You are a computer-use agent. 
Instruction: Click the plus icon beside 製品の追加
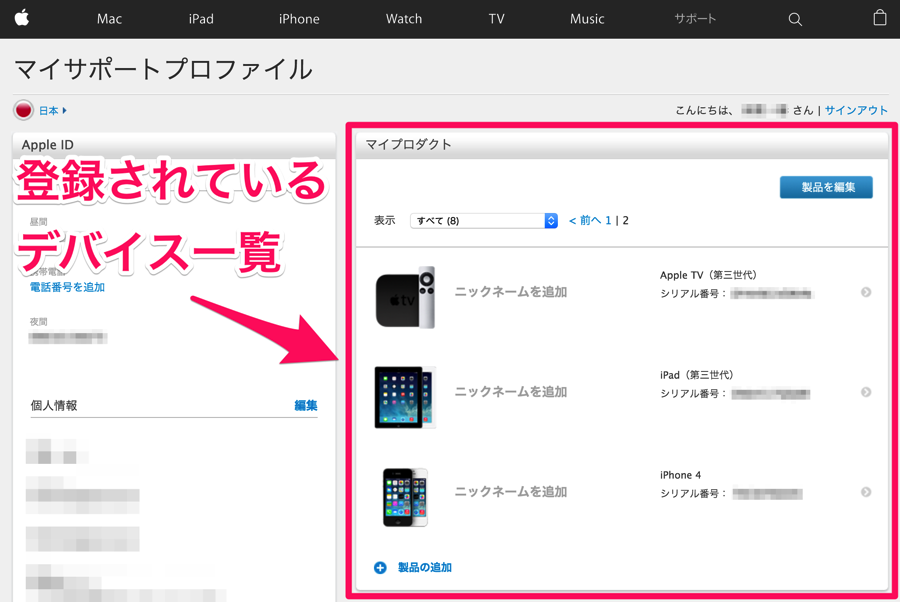click(380, 568)
